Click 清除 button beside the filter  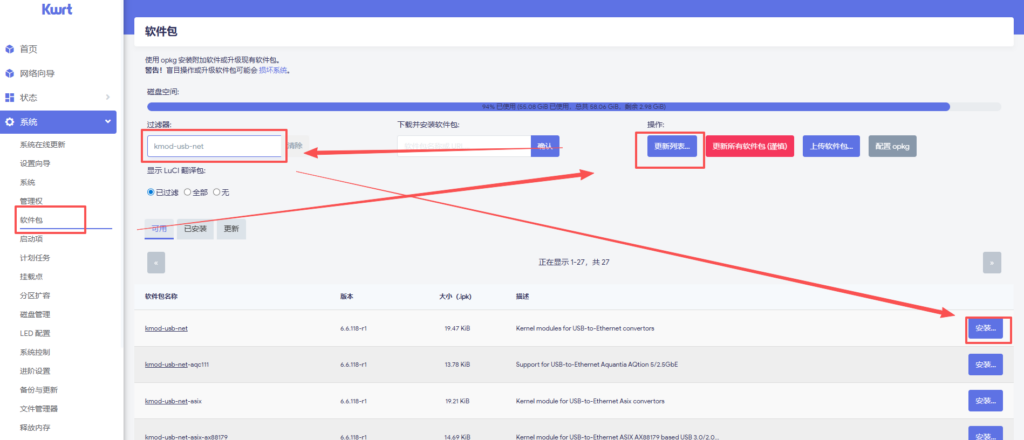point(295,146)
